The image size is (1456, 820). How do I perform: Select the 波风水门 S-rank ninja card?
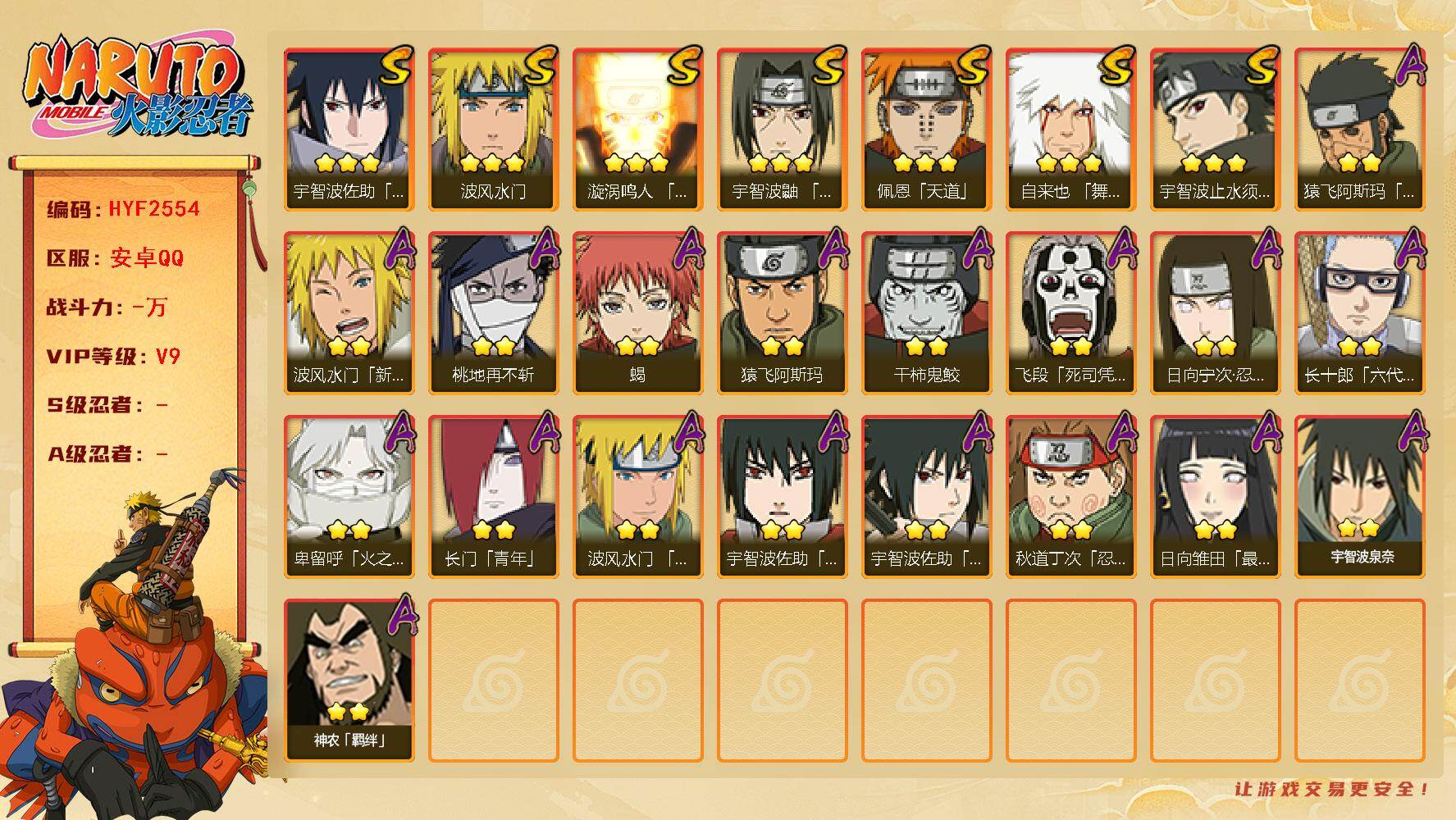tap(493, 130)
